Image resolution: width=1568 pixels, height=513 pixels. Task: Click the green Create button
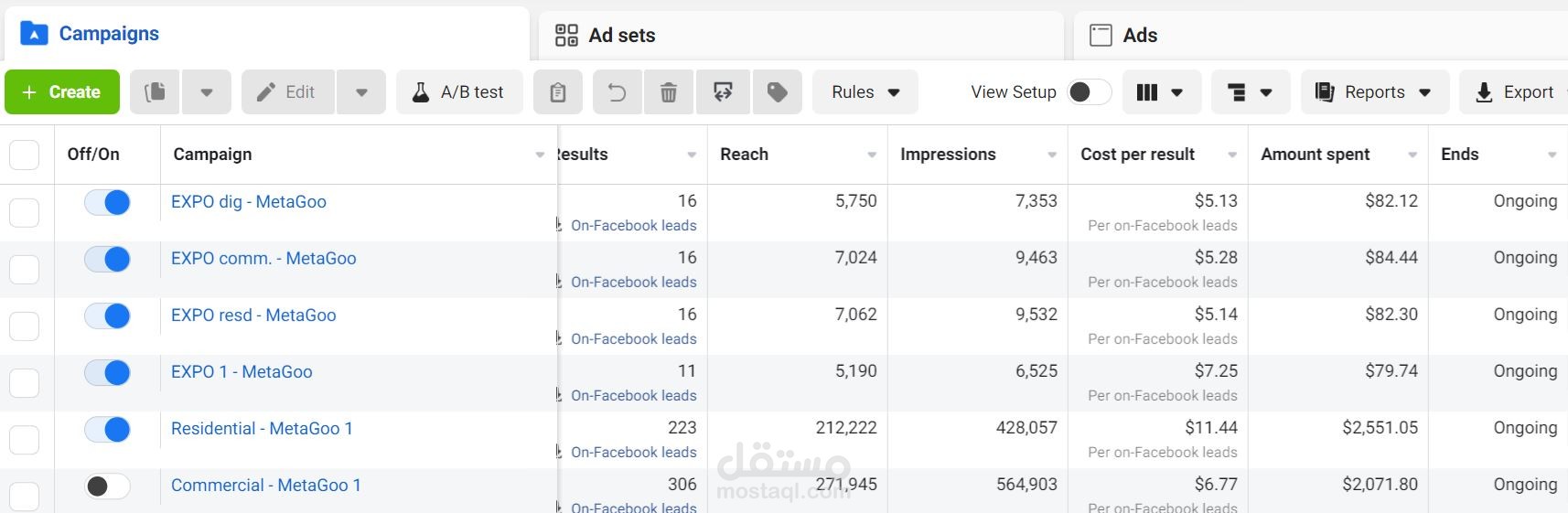(62, 92)
